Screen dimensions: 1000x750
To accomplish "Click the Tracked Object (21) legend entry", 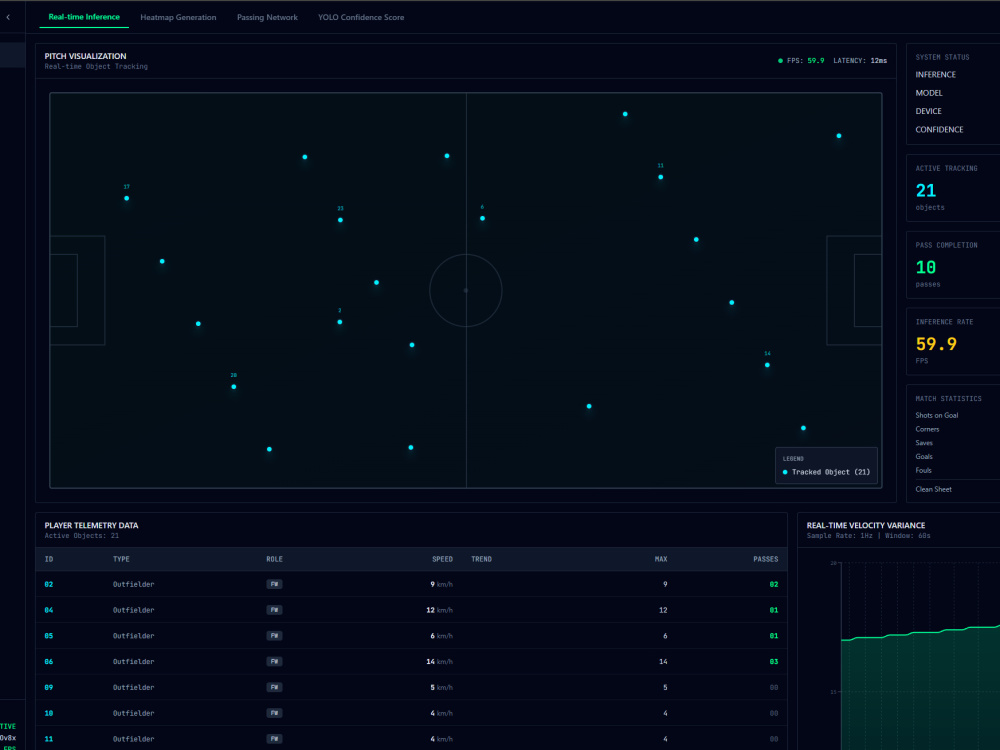I will pyautogui.click(x=827, y=472).
